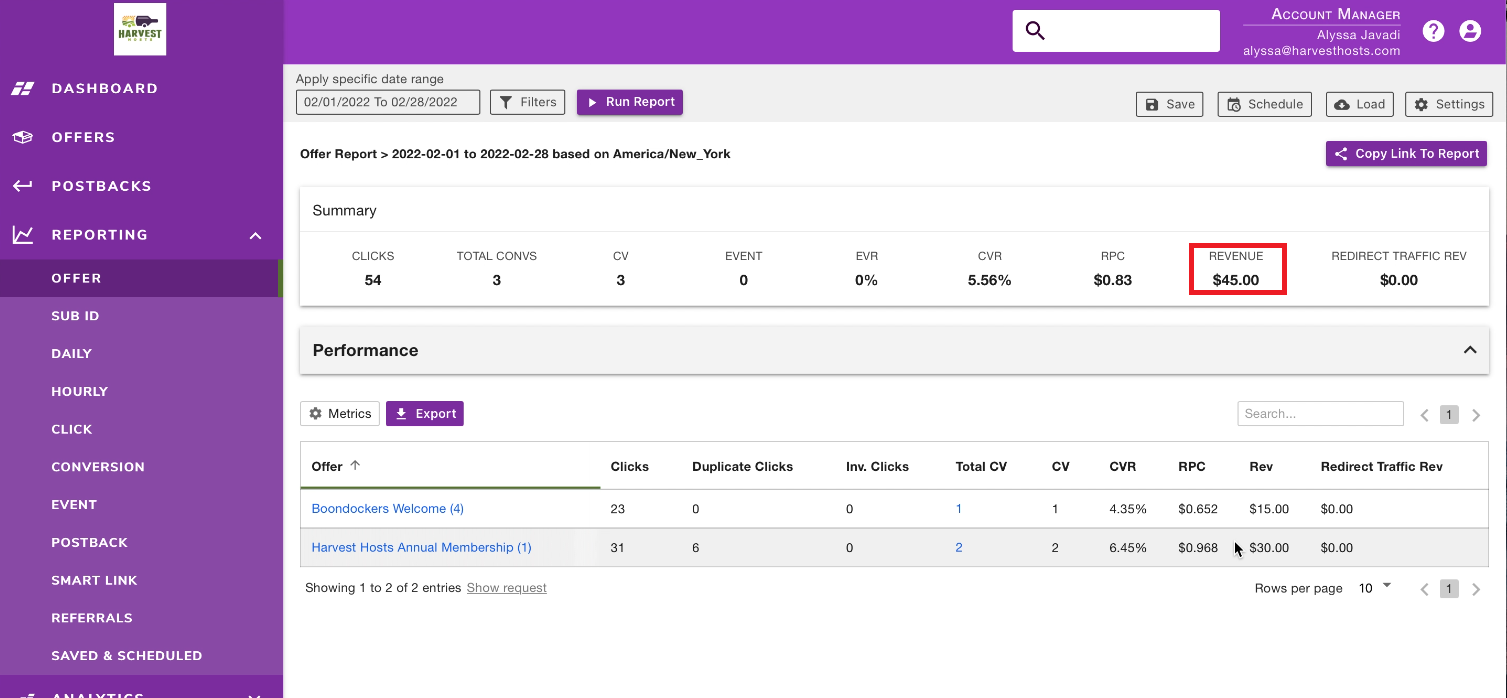Open Boondockers Welcome (4) offer link

(x=388, y=509)
